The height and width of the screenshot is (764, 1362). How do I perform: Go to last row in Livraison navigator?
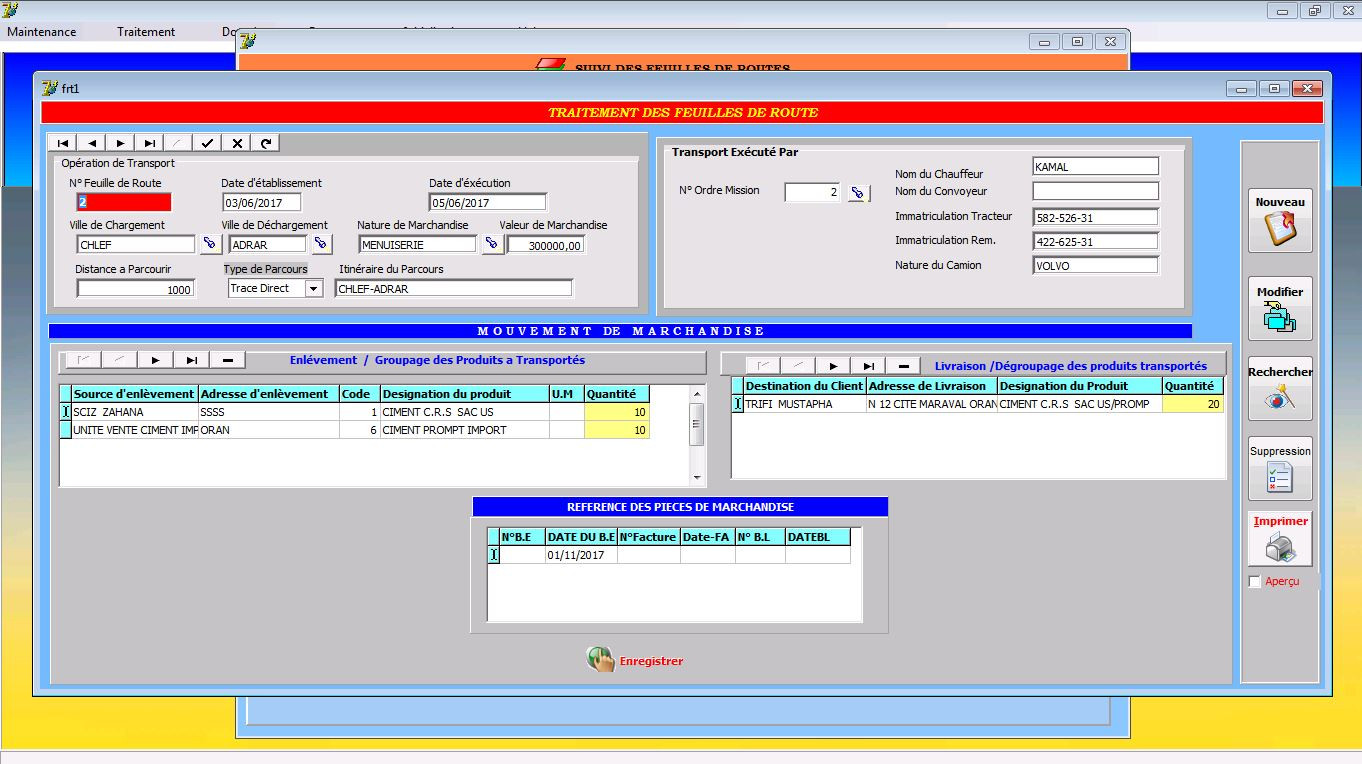pyautogui.click(x=868, y=366)
